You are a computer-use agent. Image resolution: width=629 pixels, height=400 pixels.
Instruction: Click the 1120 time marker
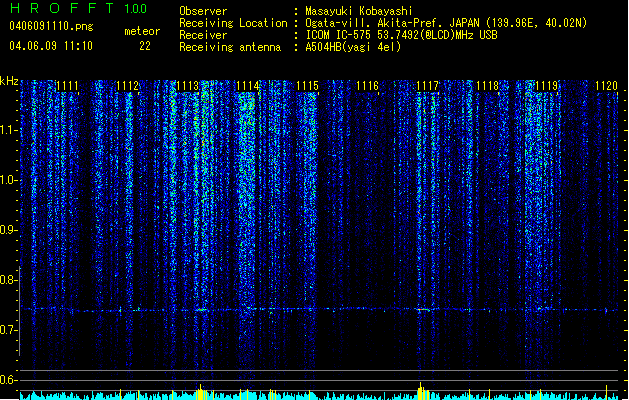pyautogui.click(x=607, y=86)
